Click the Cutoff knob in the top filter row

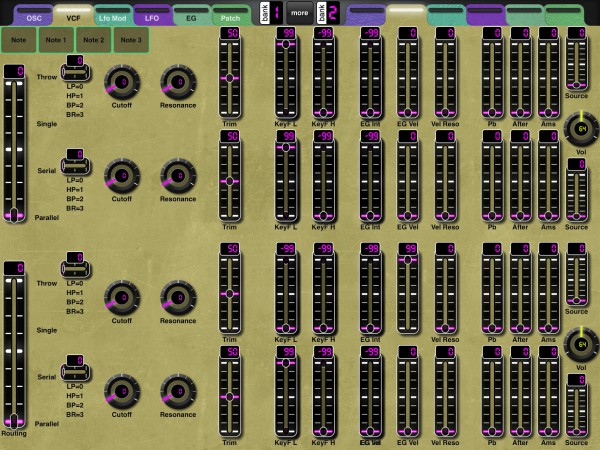coord(122,82)
